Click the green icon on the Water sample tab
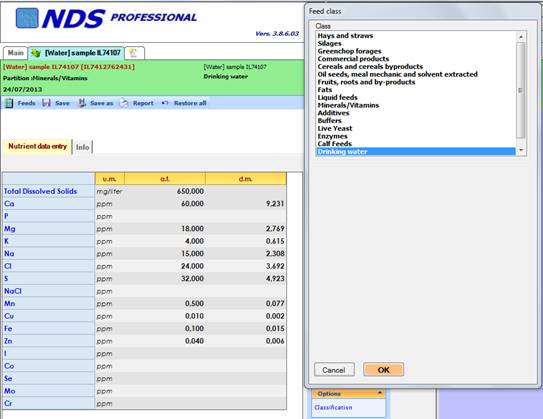The height and width of the screenshot is (419, 543). pyautogui.click(x=36, y=53)
